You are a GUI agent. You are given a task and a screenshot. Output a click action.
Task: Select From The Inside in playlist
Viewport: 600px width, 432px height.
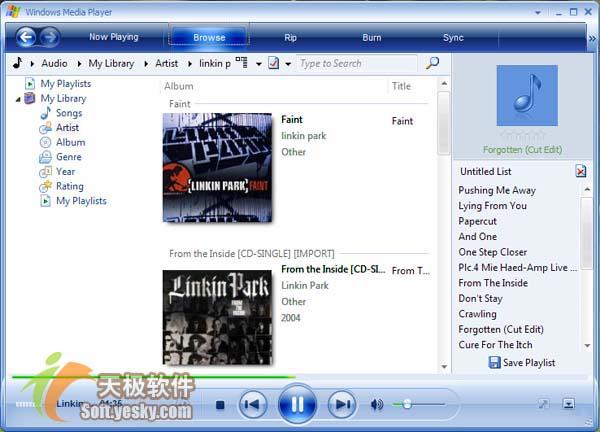493,283
